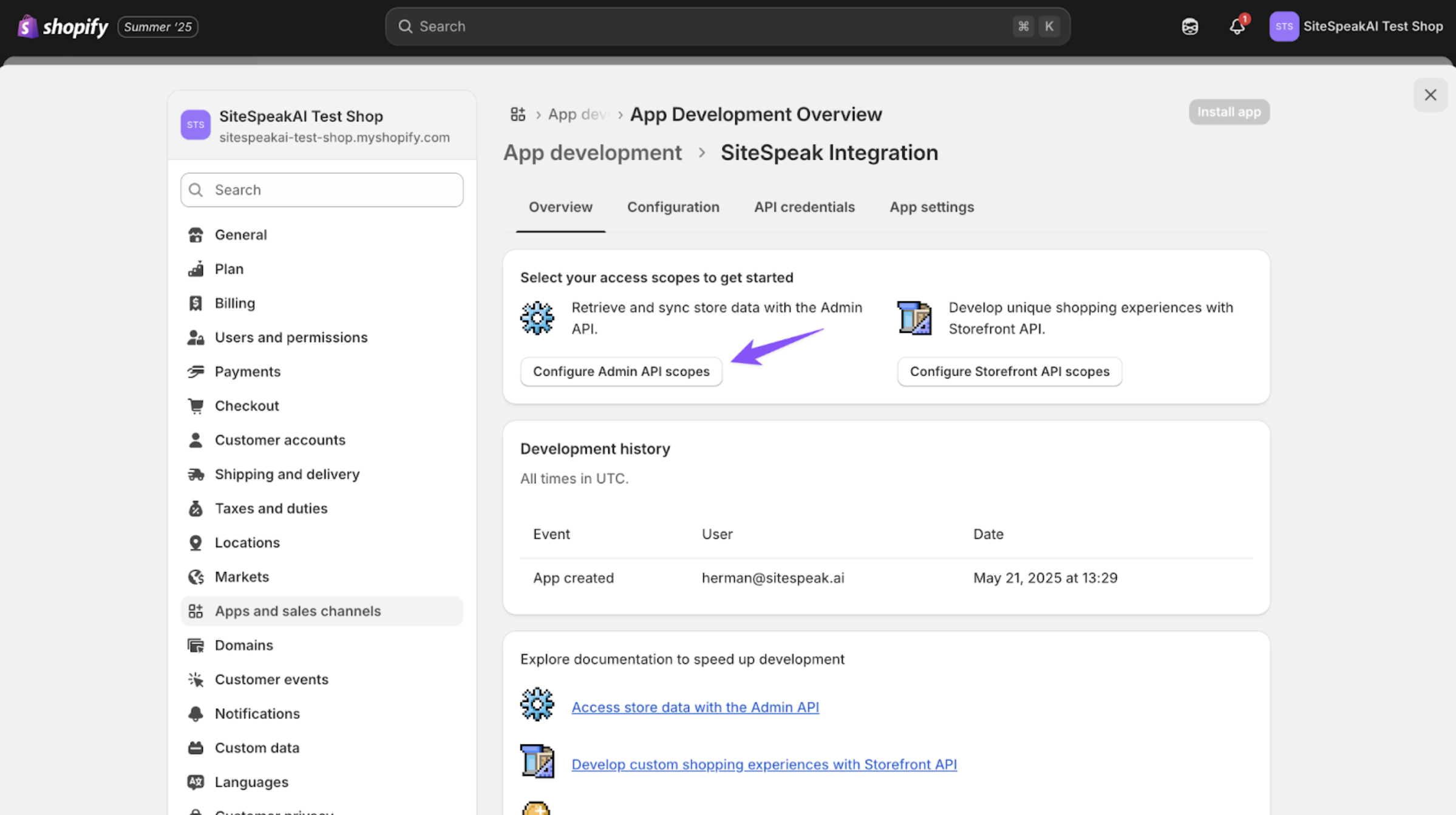The width and height of the screenshot is (1456, 815).
Task: Open Customer events settings
Action: click(271, 680)
